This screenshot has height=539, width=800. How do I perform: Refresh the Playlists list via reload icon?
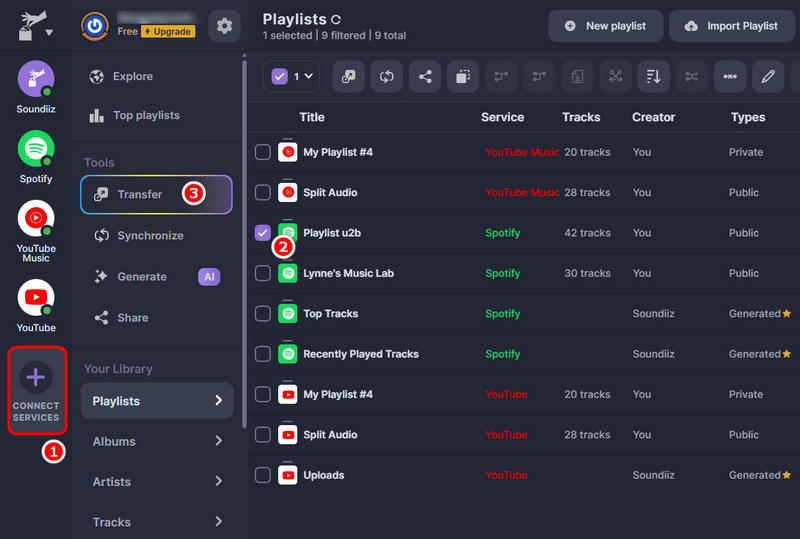coord(336,20)
